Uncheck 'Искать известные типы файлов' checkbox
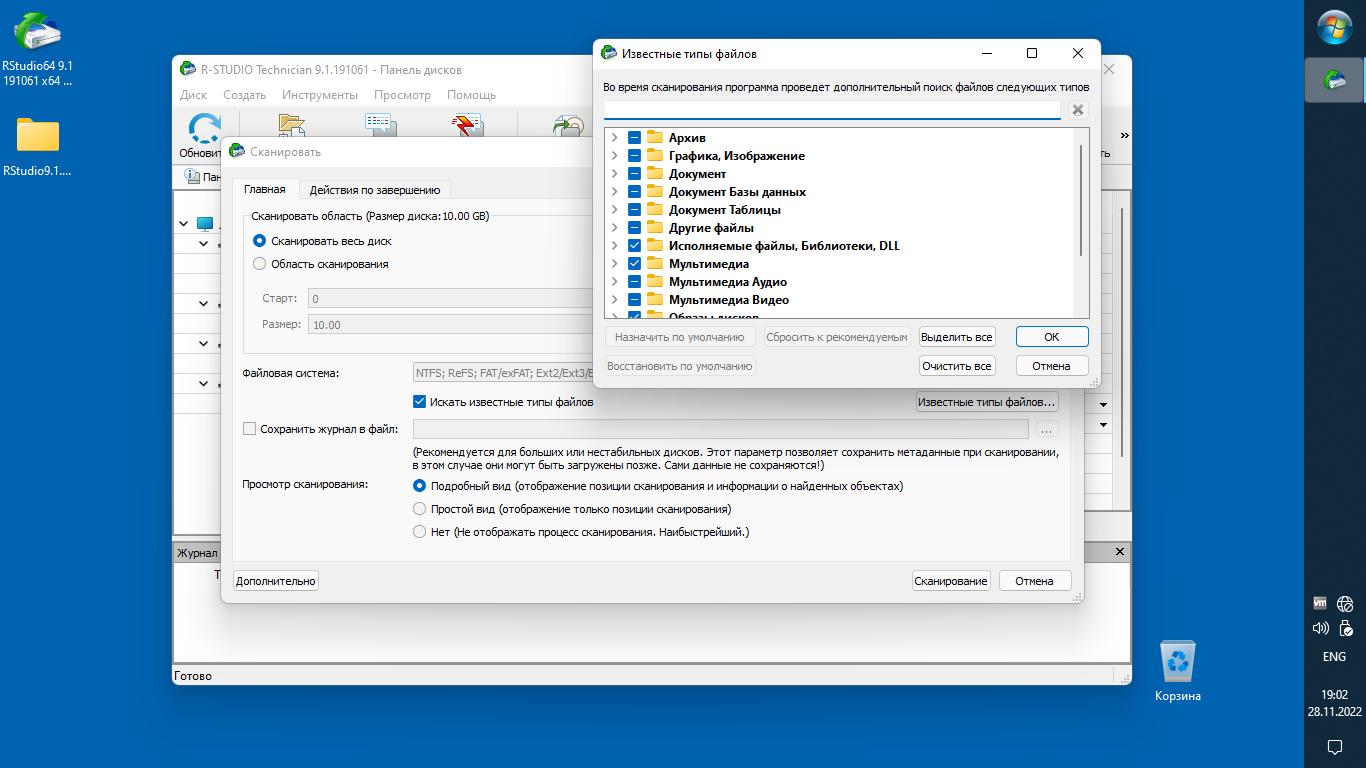The height and width of the screenshot is (768, 1366). pos(420,402)
